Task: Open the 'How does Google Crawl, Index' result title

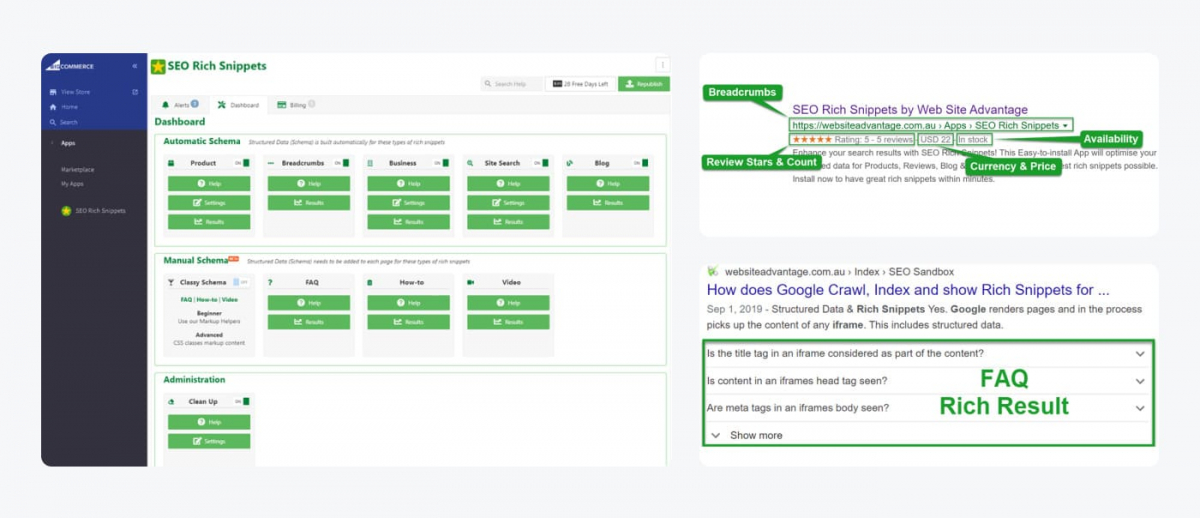Action: click(x=908, y=291)
